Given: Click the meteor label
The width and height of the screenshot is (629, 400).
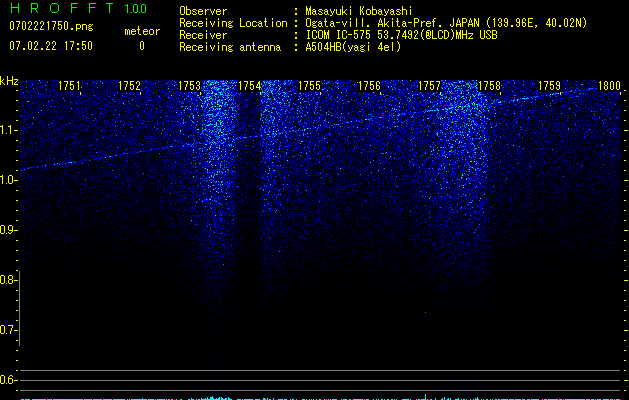Looking at the screenshot, I should click(x=142, y=31).
